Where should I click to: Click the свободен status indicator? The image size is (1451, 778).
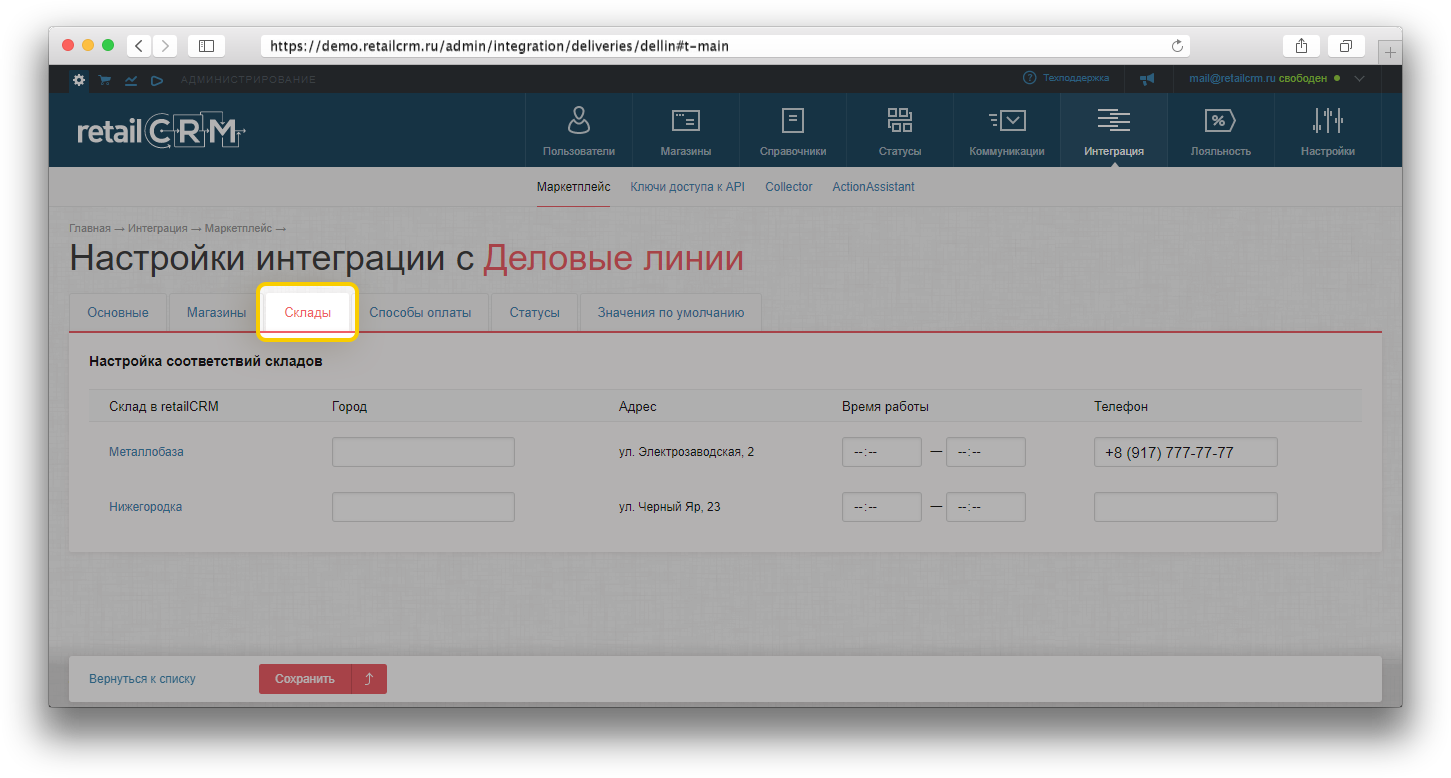[1309, 78]
